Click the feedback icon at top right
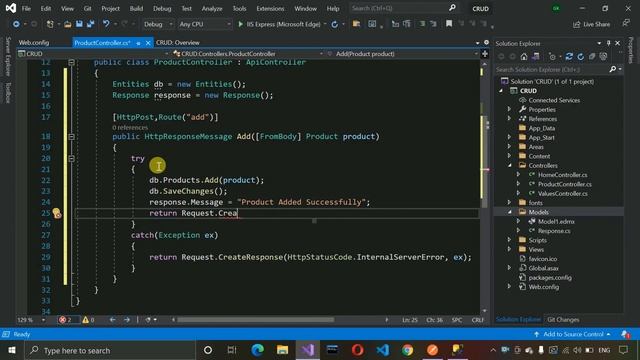Viewport: 640px width, 360px height. point(626,24)
